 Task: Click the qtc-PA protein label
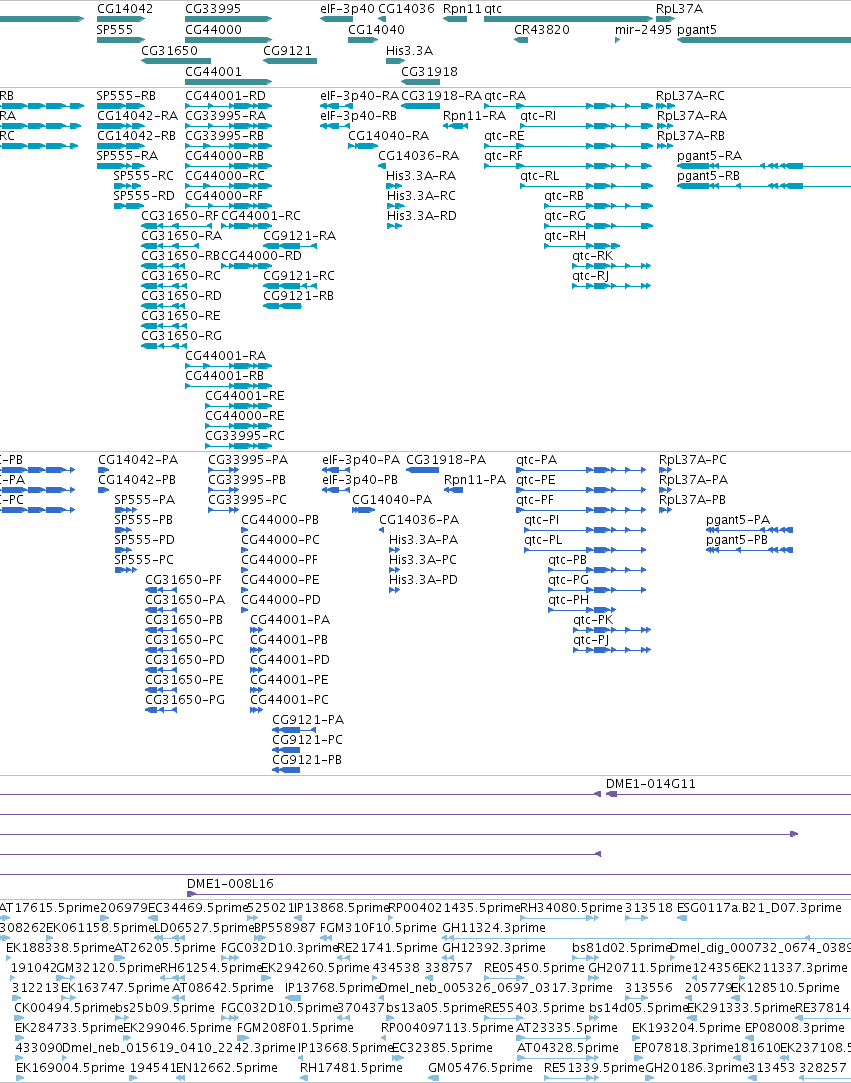click(537, 460)
